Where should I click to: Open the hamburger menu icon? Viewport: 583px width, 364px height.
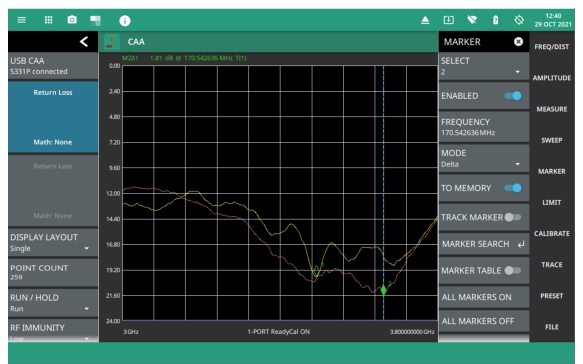pos(22,20)
